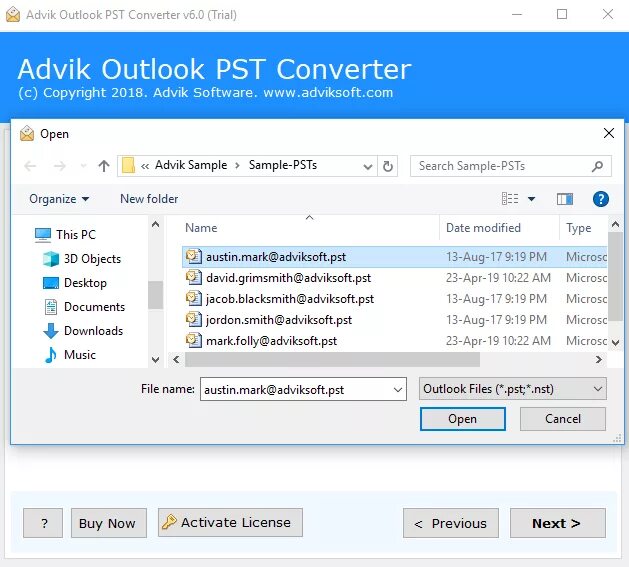Click the Music note icon
The image size is (629, 567).
51,355
